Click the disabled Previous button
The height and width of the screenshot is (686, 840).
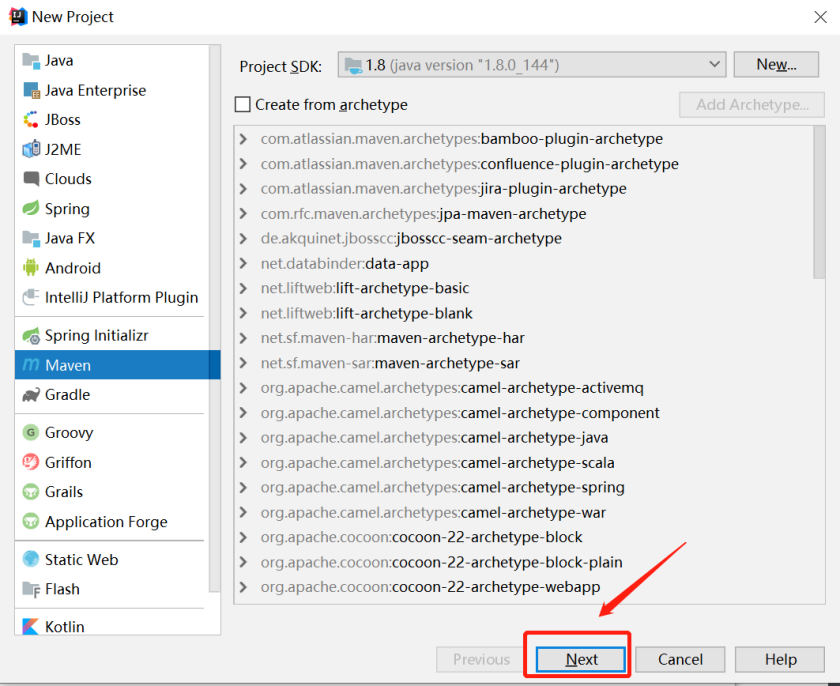click(x=481, y=659)
